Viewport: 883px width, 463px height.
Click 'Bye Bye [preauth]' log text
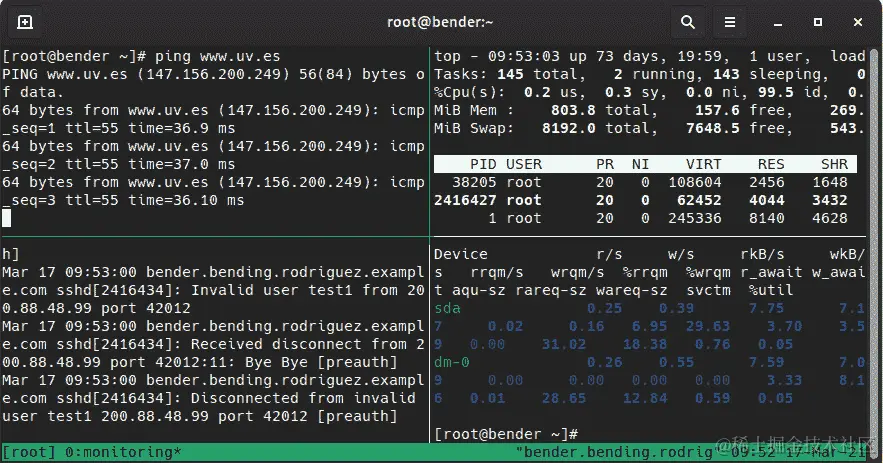point(322,363)
